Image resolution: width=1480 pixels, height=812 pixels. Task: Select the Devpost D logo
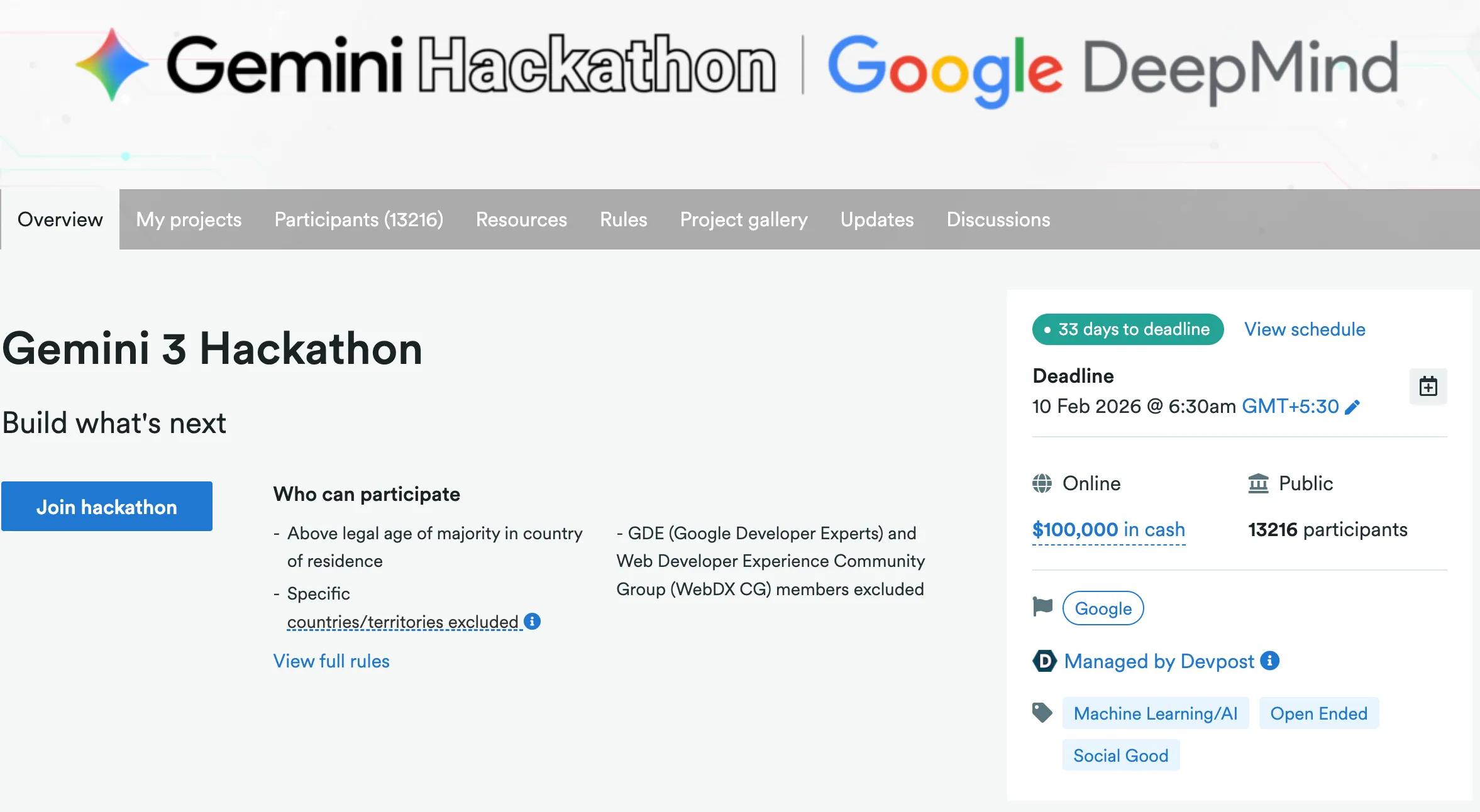point(1044,661)
